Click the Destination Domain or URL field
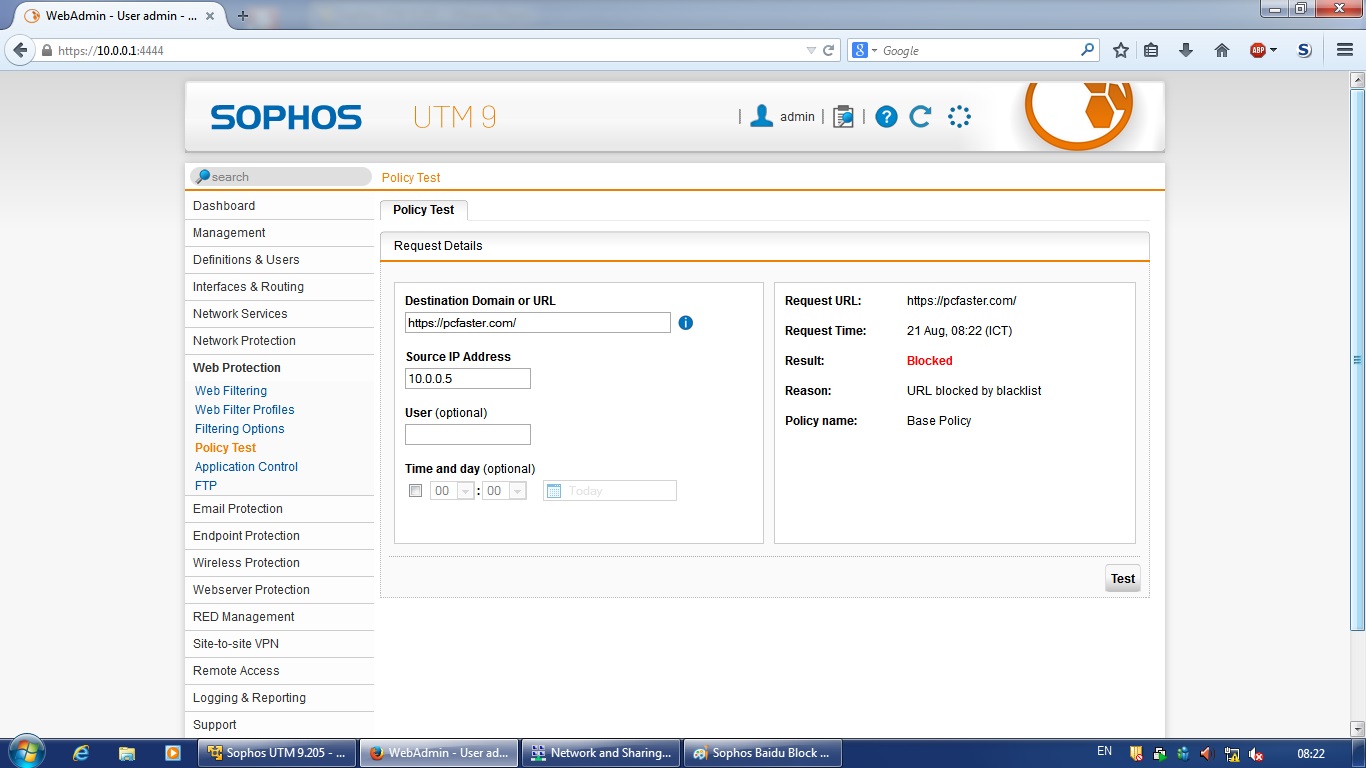This screenshot has width=1366, height=768. (538, 323)
